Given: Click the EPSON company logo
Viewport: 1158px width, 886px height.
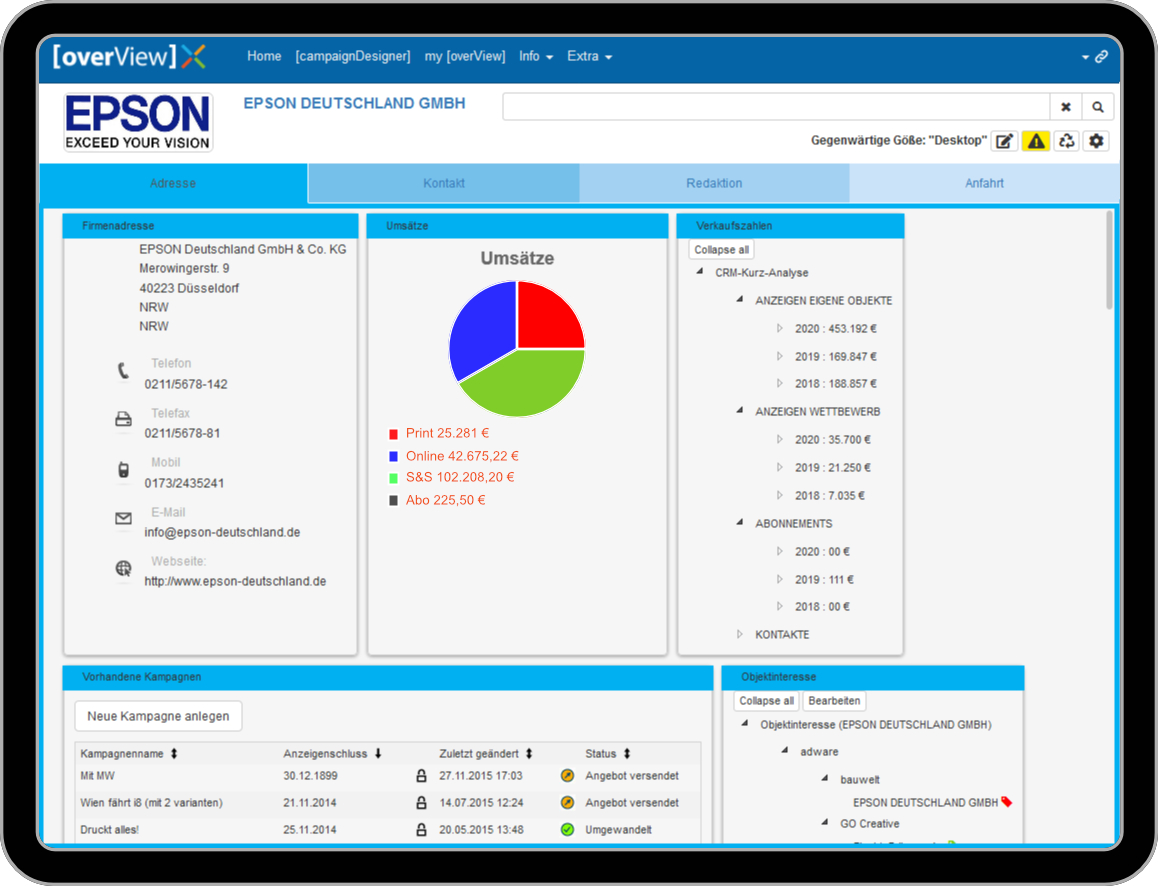Looking at the screenshot, I should point(138,122).
